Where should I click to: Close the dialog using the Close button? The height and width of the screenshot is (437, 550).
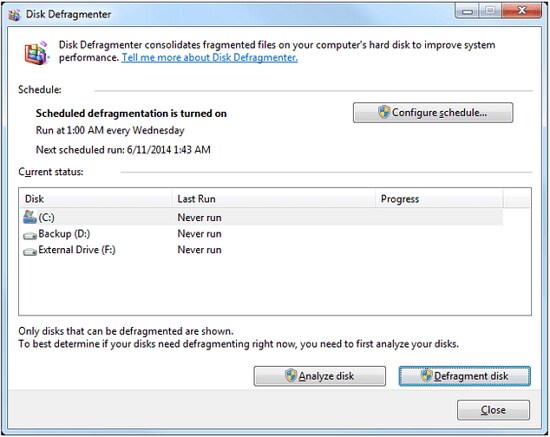pyautogui.click(x=493, y=410)
